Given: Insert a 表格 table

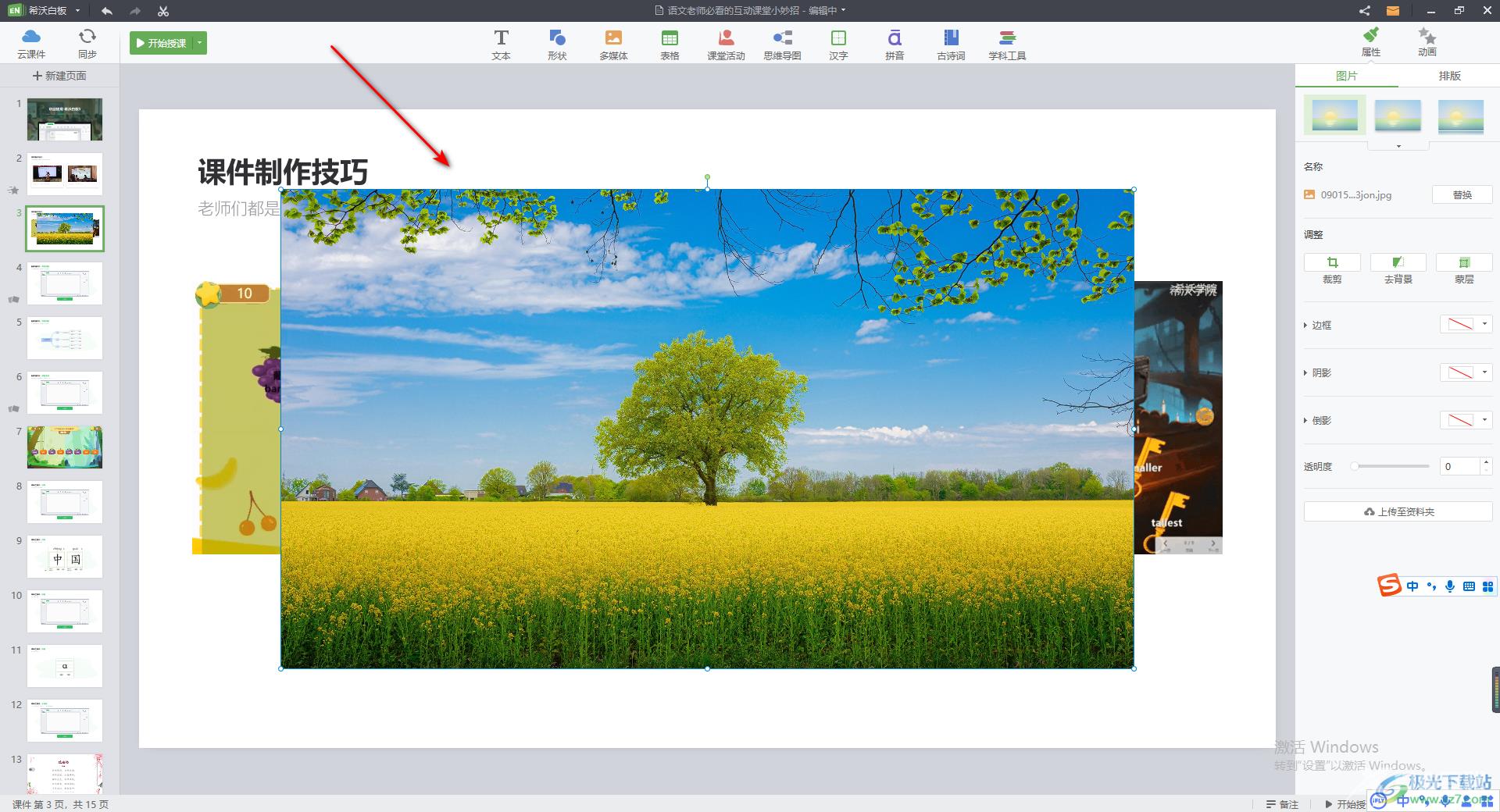Looking at the screenshot, I should [x=670, y=45].
